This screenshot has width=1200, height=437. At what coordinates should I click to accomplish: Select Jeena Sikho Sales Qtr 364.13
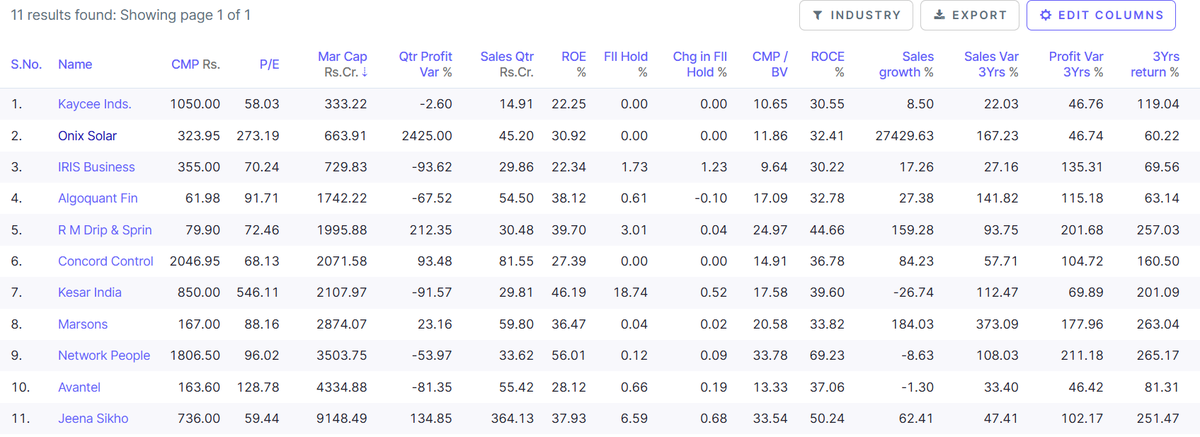(x=513, y=418)
